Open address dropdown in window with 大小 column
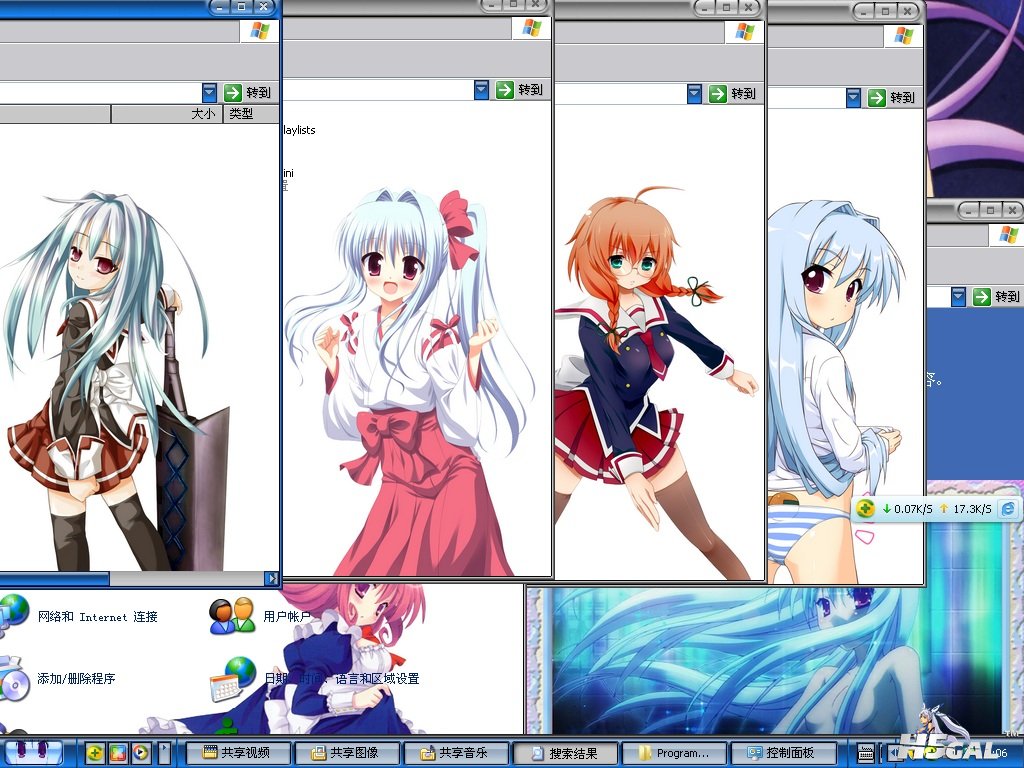This screenshot has width=1024, height=768. coord(209,92)
